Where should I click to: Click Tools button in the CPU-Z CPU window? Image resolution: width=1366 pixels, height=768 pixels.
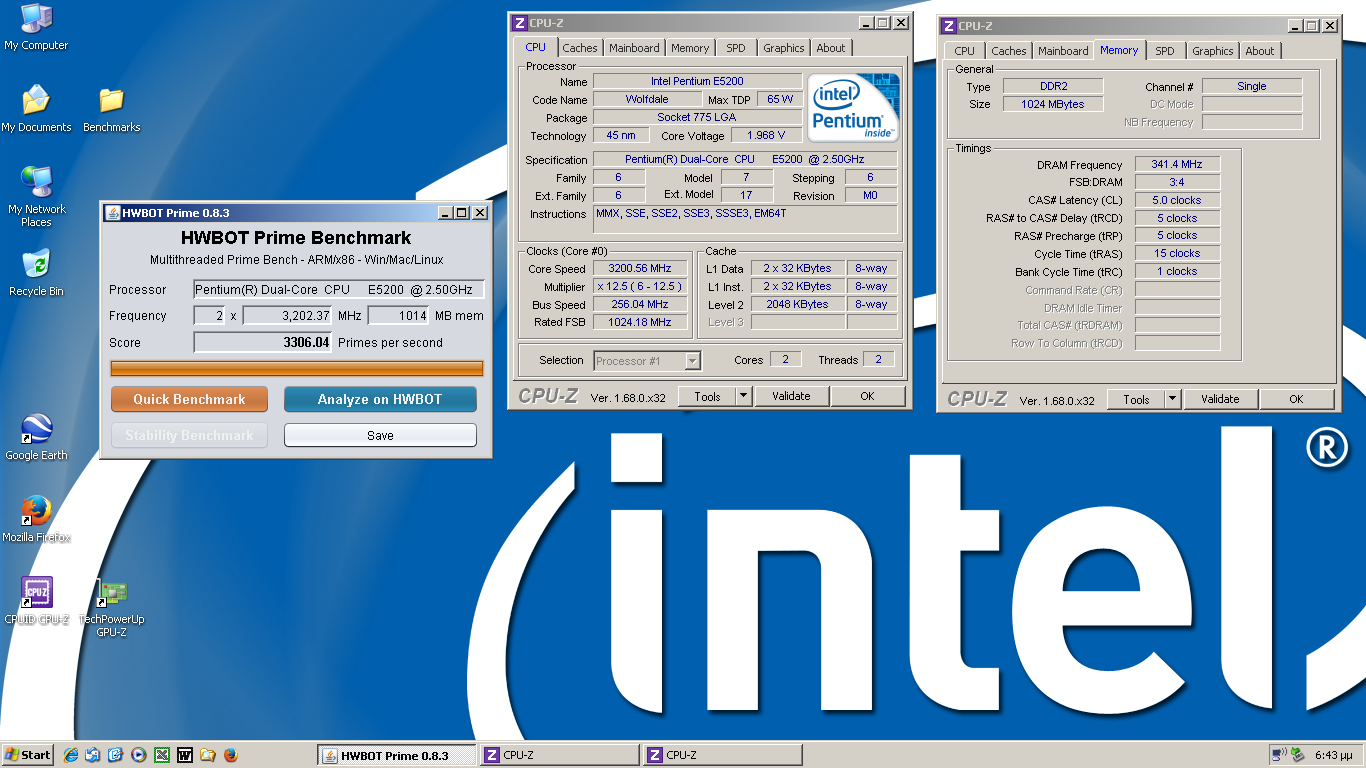[708, 396]
